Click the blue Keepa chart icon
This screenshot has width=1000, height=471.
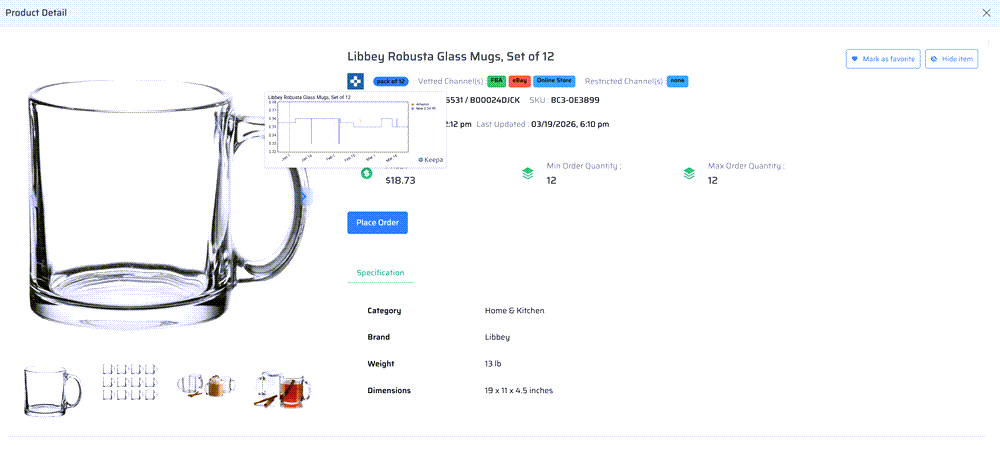point(355,82)
